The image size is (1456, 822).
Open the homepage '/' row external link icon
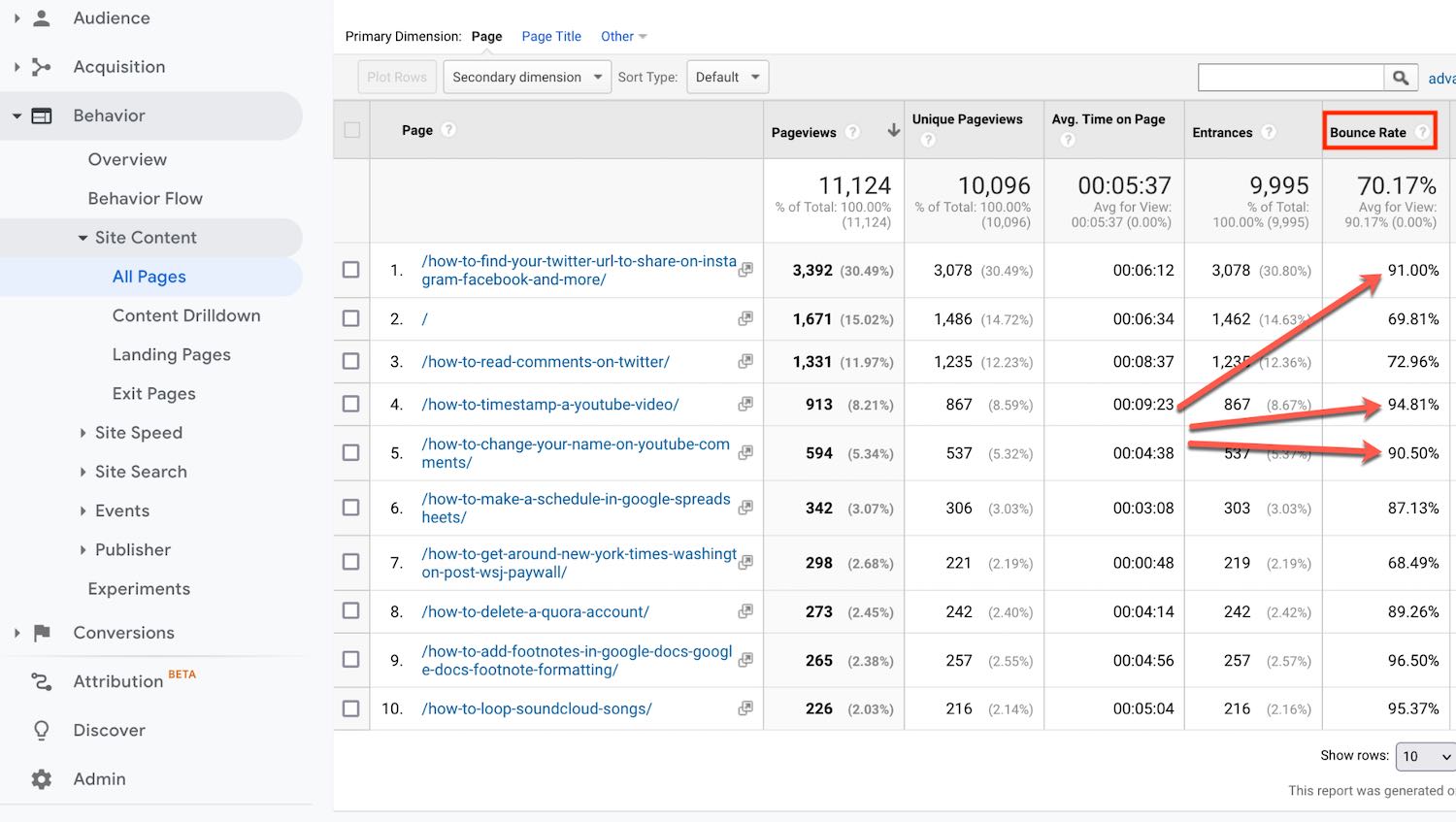[745, 318]
